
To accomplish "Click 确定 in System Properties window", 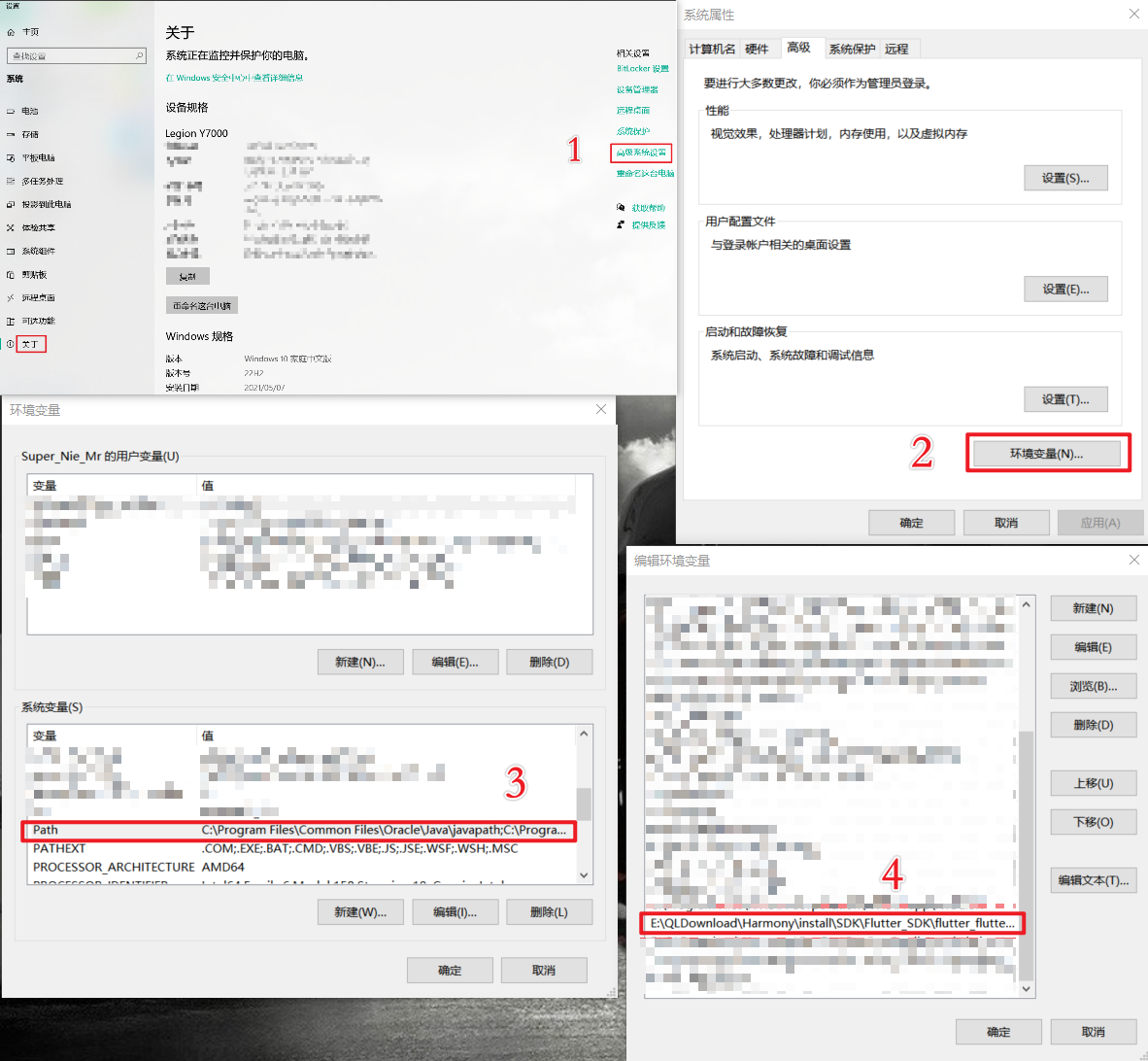I will (x=912, y=523).
